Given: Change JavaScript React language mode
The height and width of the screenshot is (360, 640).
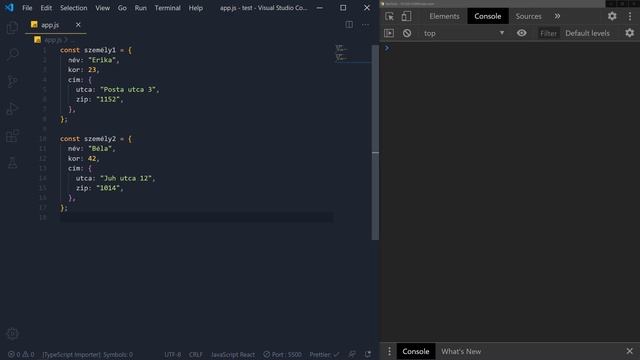Looking at the screenshot, I should (233, 354).
